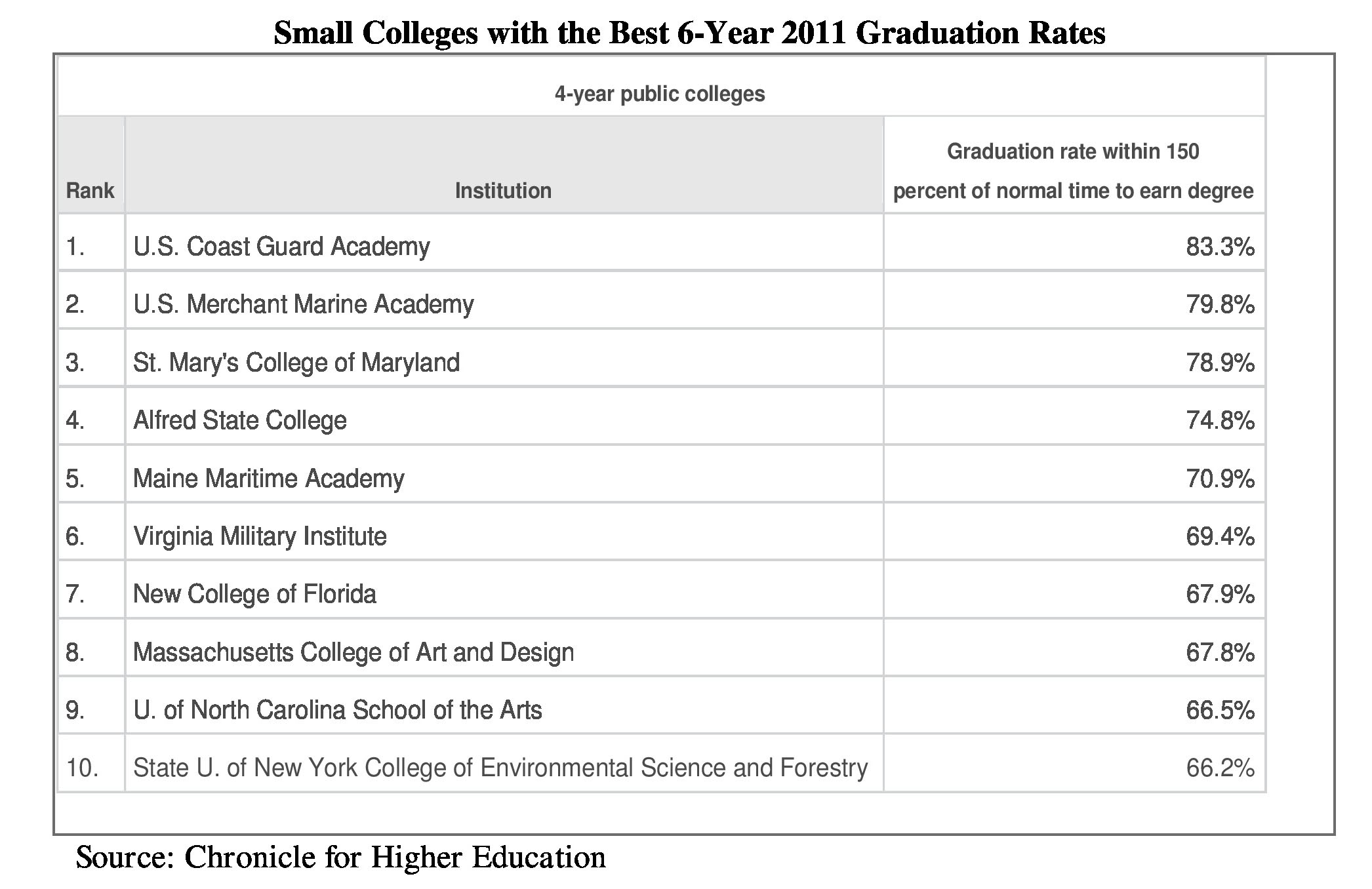Click St. Mary's College of Maryland
This screenshot has height=889, width=1372.
tap(296, 363)
